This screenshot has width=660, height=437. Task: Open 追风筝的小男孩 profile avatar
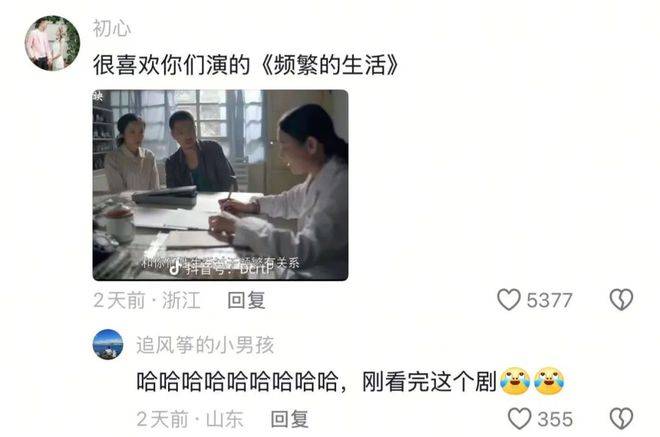pos(108,344)
